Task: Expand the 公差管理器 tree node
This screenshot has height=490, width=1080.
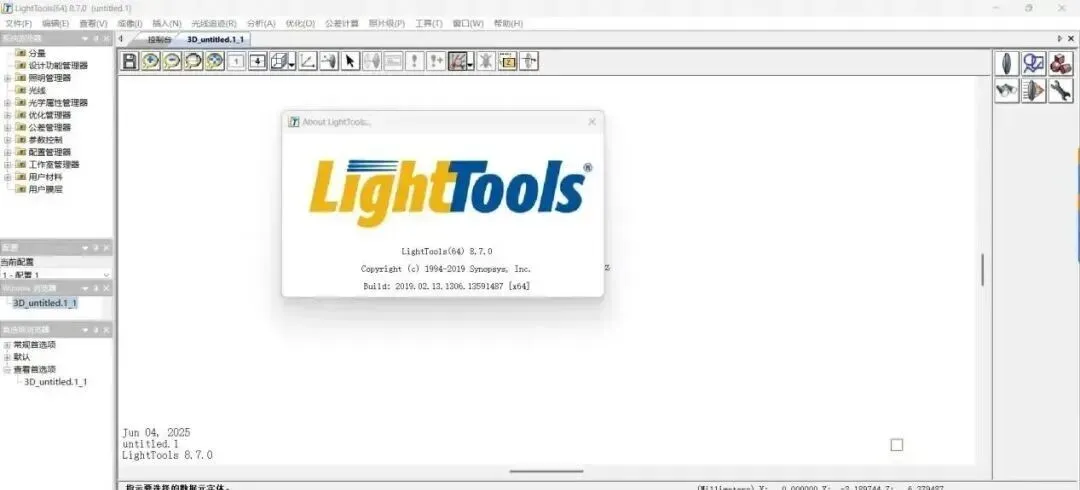Action: pyautogui.click(x=8, y=127)
